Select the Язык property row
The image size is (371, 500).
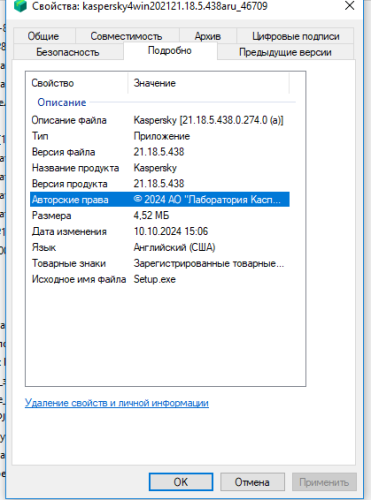pos(160,247)
